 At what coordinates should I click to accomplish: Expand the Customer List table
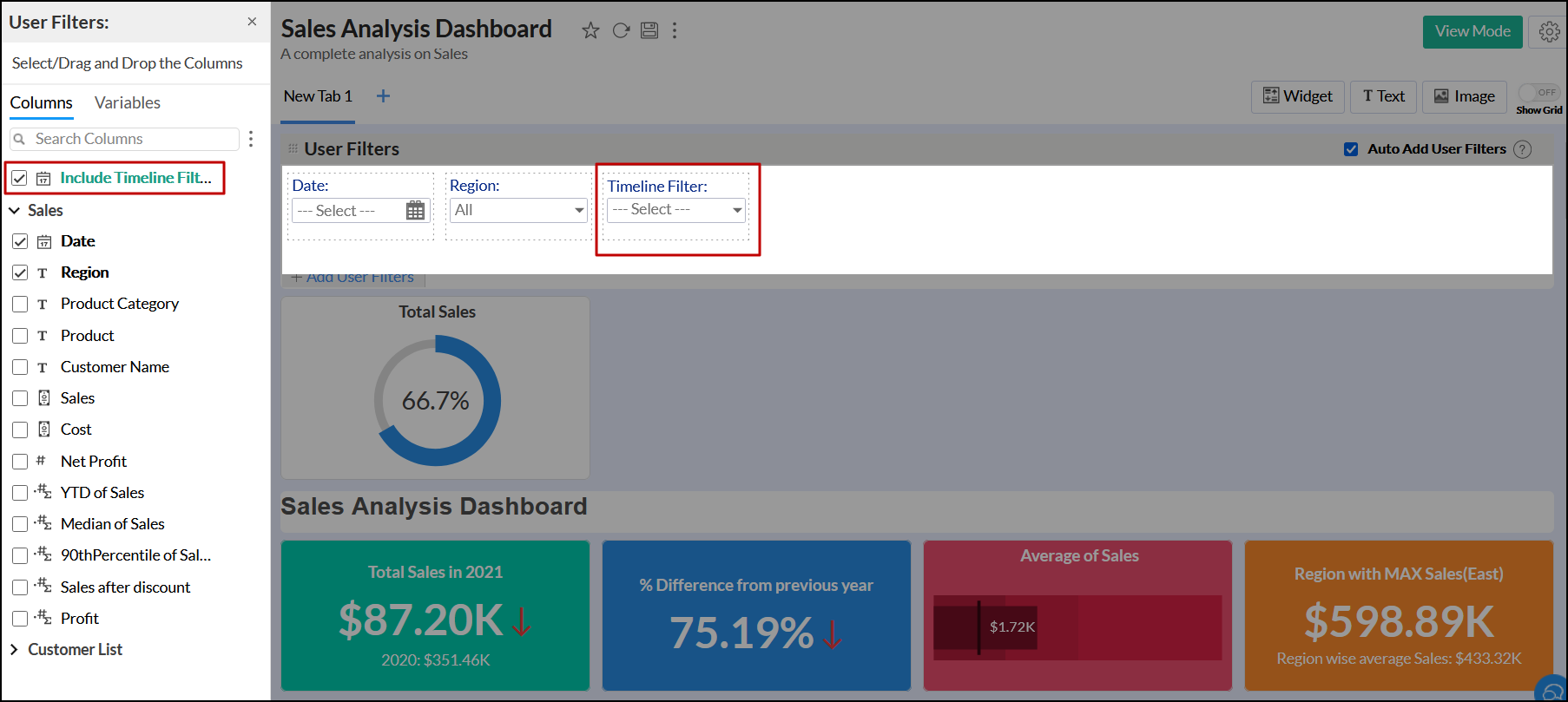pos(14,650)
